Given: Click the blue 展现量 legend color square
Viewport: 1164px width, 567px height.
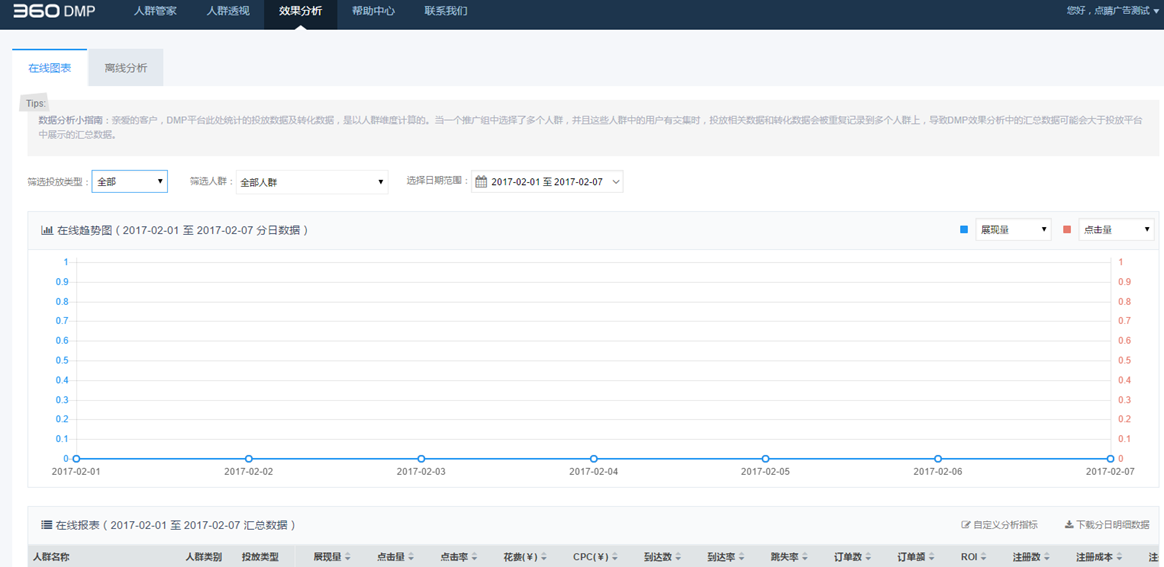Looking at the screenshot, I should 964,230.
